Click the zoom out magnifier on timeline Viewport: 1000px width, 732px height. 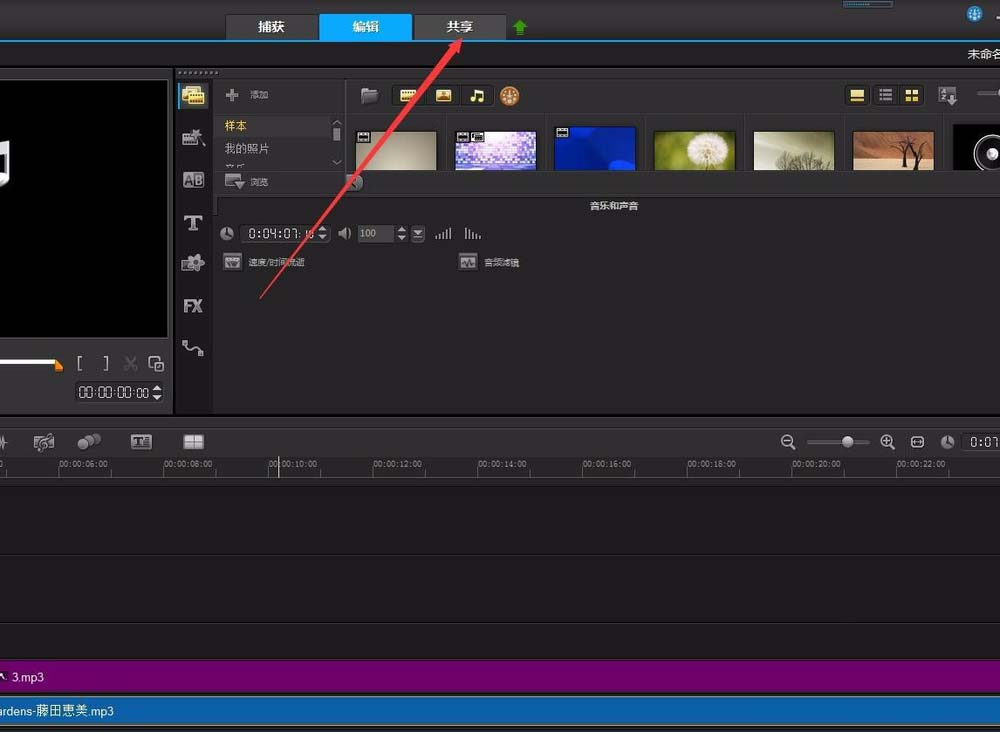788,442
